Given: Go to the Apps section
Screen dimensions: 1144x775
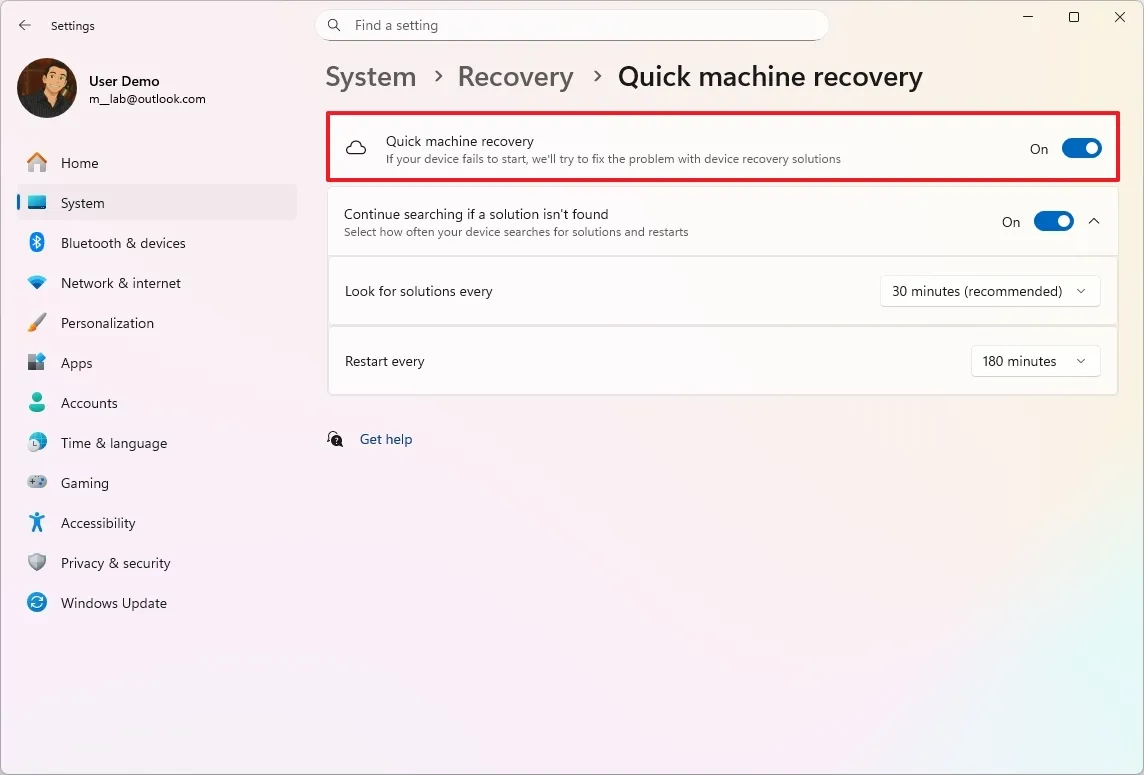Looking at the screenshot, I should [x=77, y=363].
